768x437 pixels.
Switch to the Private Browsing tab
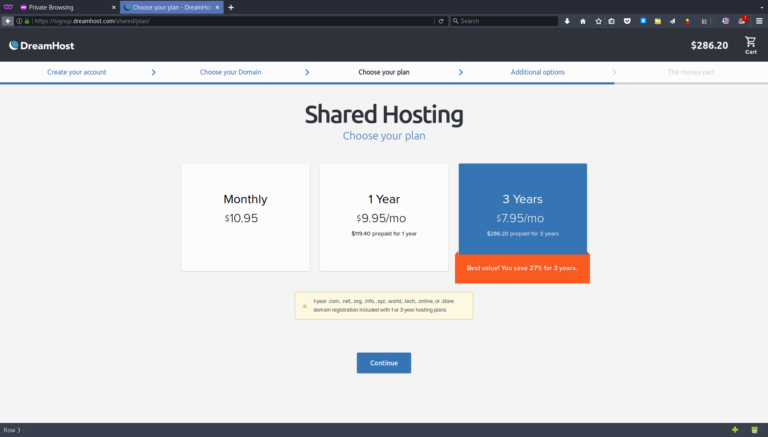click(x=67, y=7)
